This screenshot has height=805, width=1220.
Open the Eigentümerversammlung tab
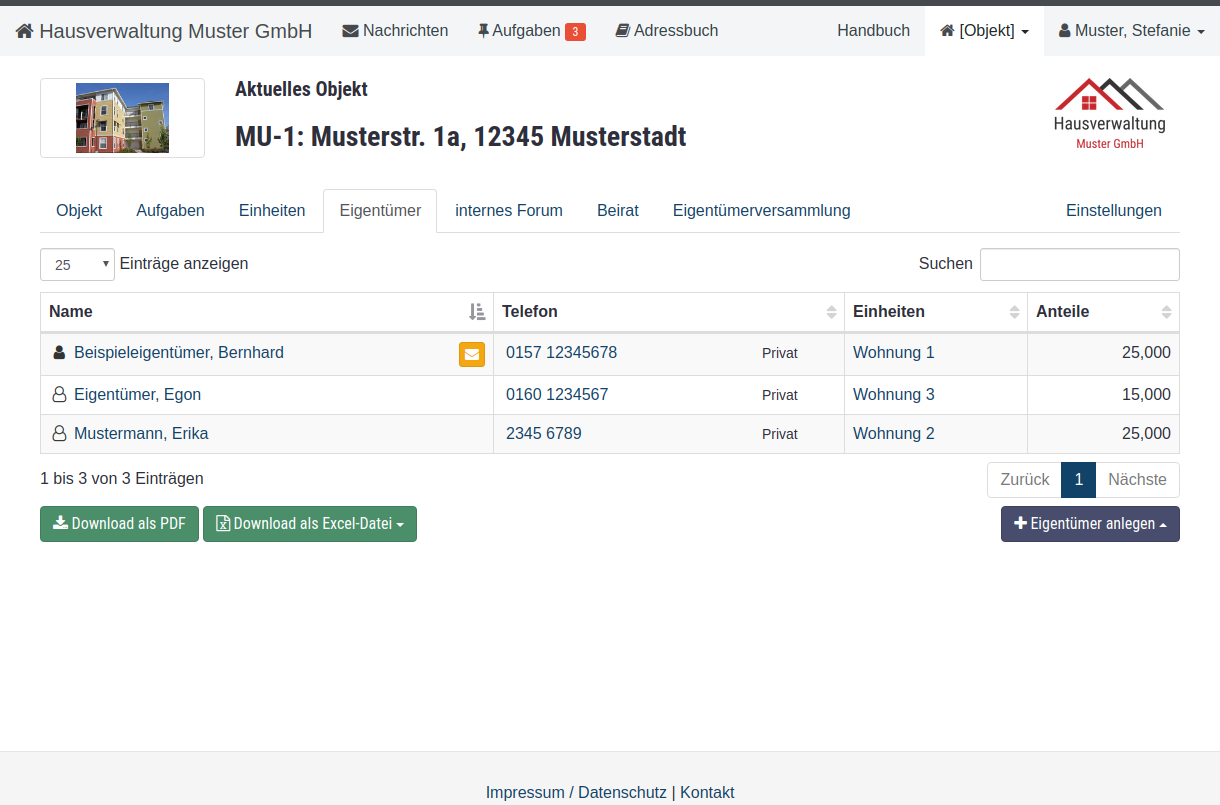tap(761, 211)
